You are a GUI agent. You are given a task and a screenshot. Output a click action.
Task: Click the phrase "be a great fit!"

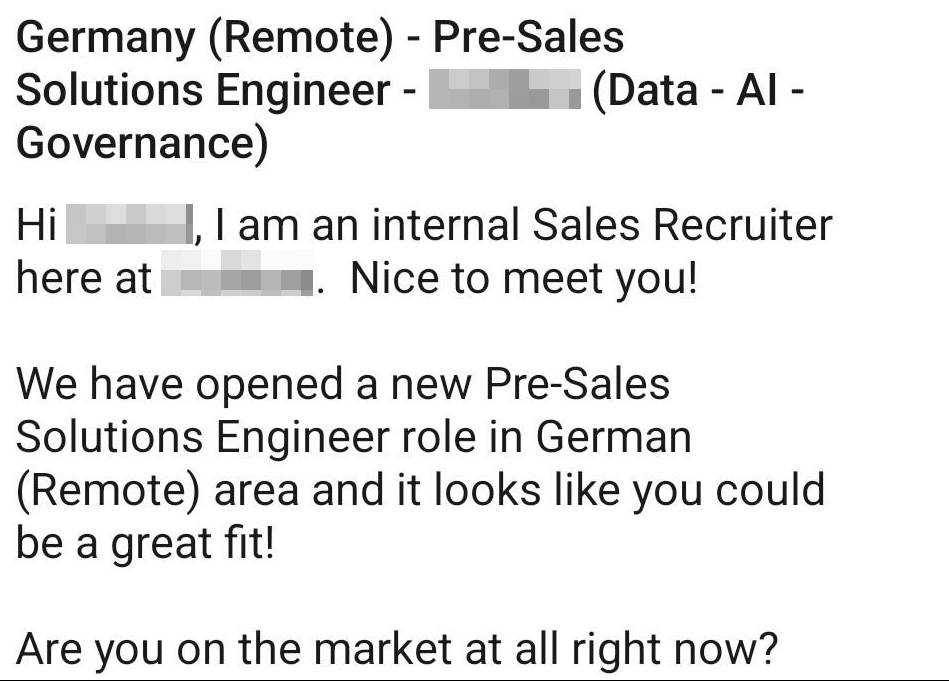click(145, 543)
